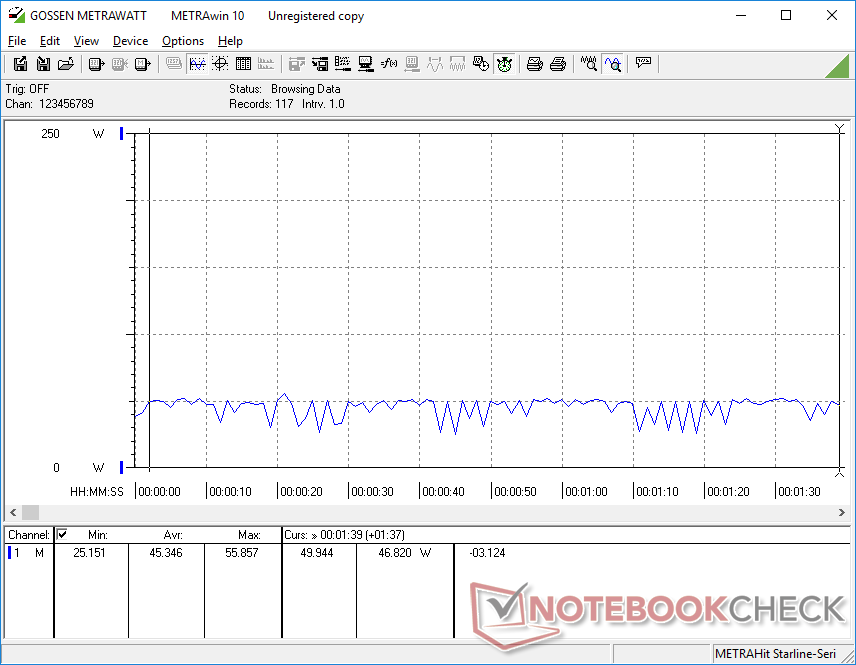The width and height of the screenshot is (856, 665).
Task: Click the first floppy-disk export icon
Action: 20,64
